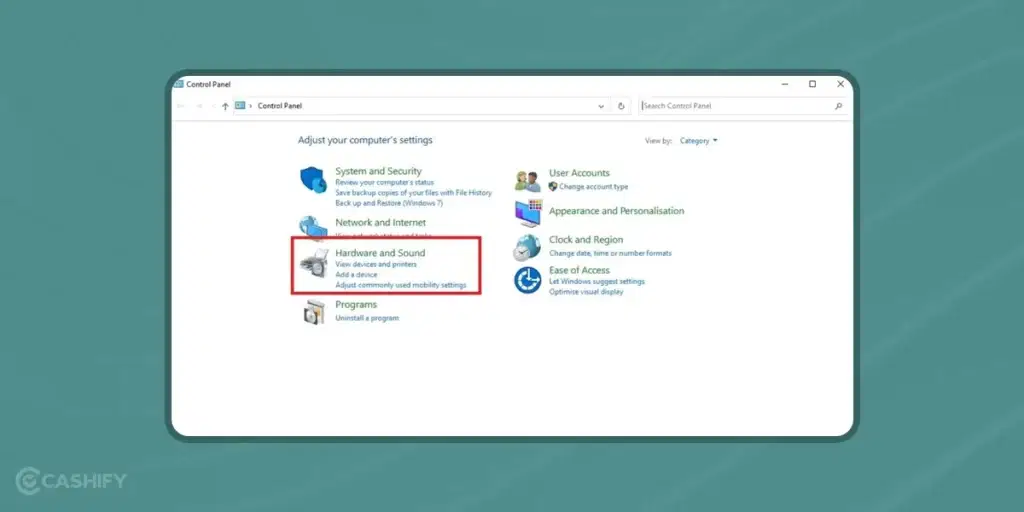
Task: Open the Ease of Access category
Action: (x=579, y=270)
